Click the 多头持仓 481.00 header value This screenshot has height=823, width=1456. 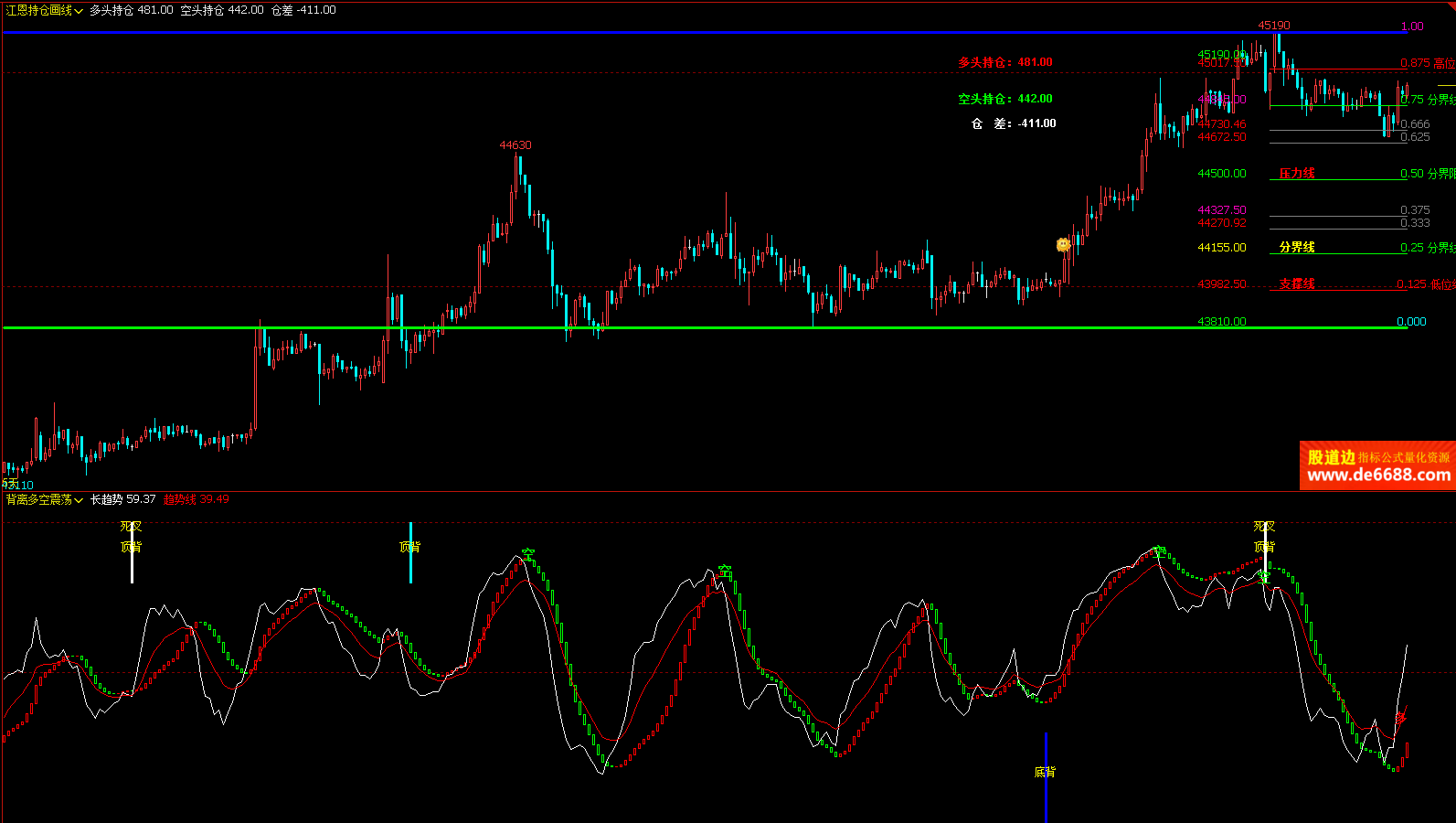click(x=131, y=11)
